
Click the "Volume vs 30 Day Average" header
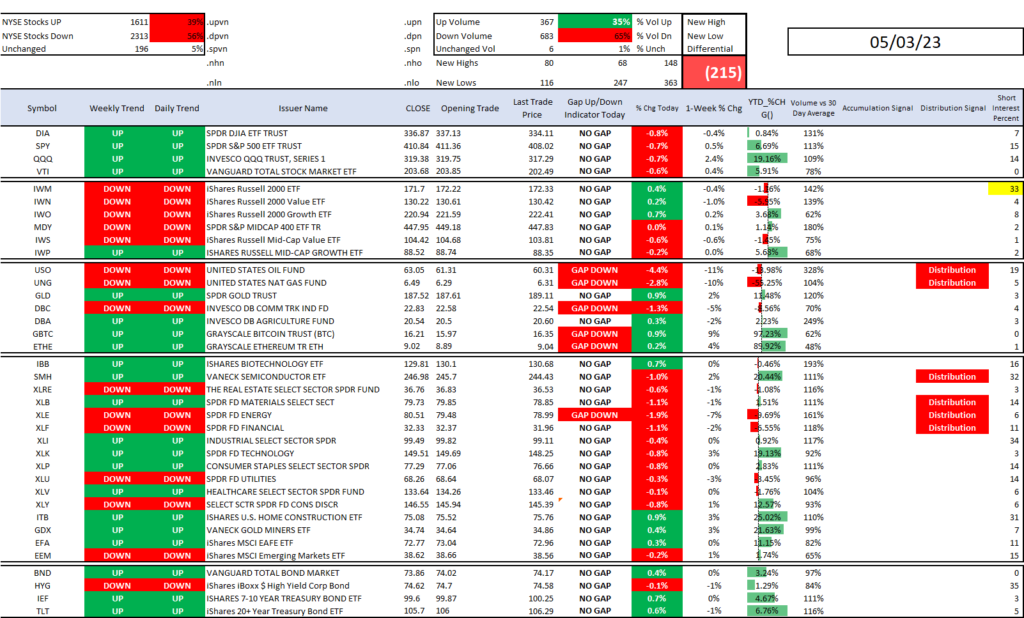coord(813,108)
